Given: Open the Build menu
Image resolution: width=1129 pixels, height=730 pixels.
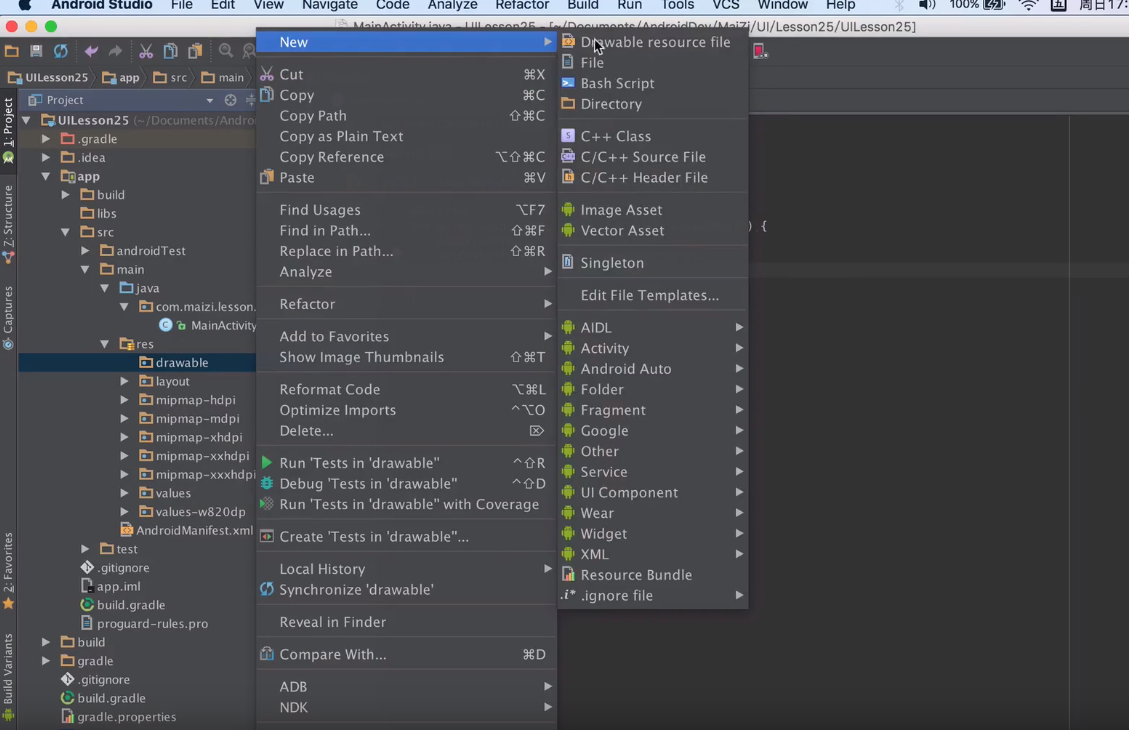Looking at the screenshot, I should click(581, 6).
